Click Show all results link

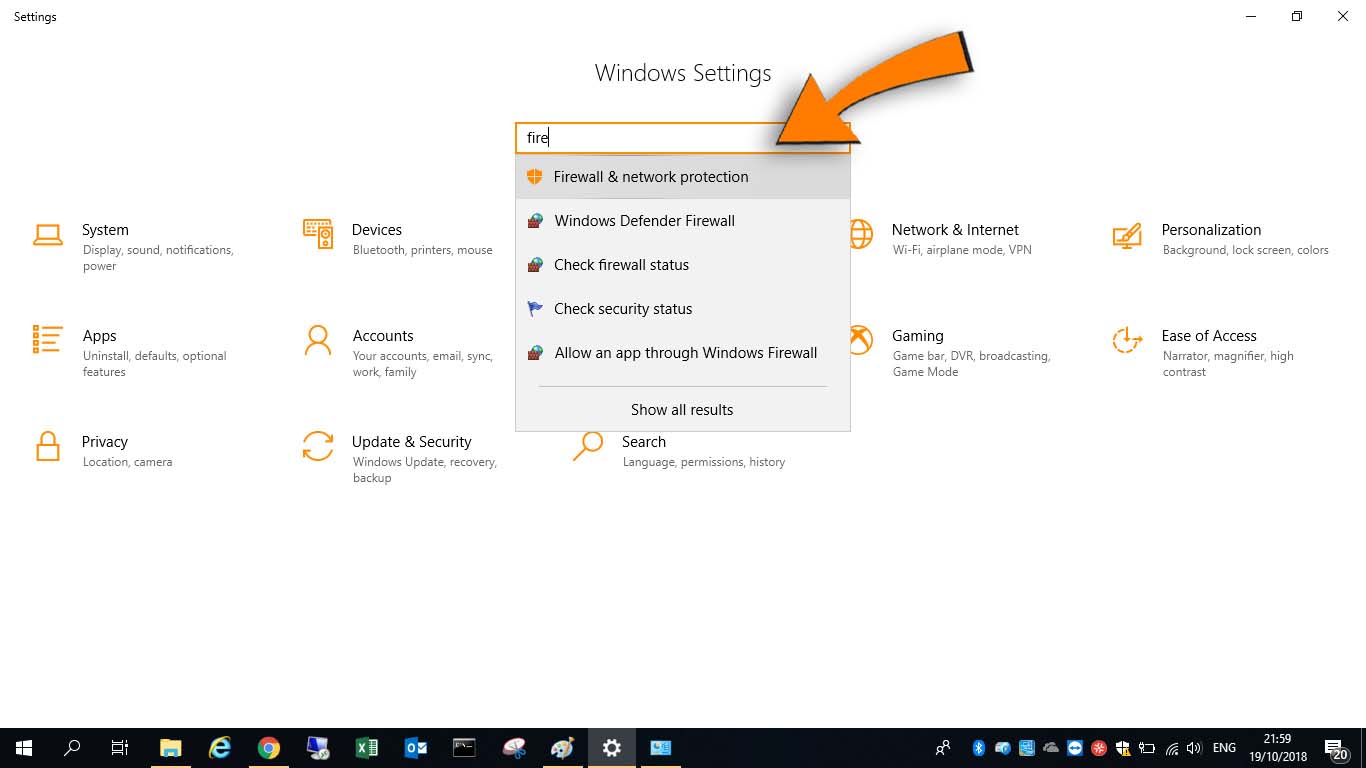click(x=682, y=410)
